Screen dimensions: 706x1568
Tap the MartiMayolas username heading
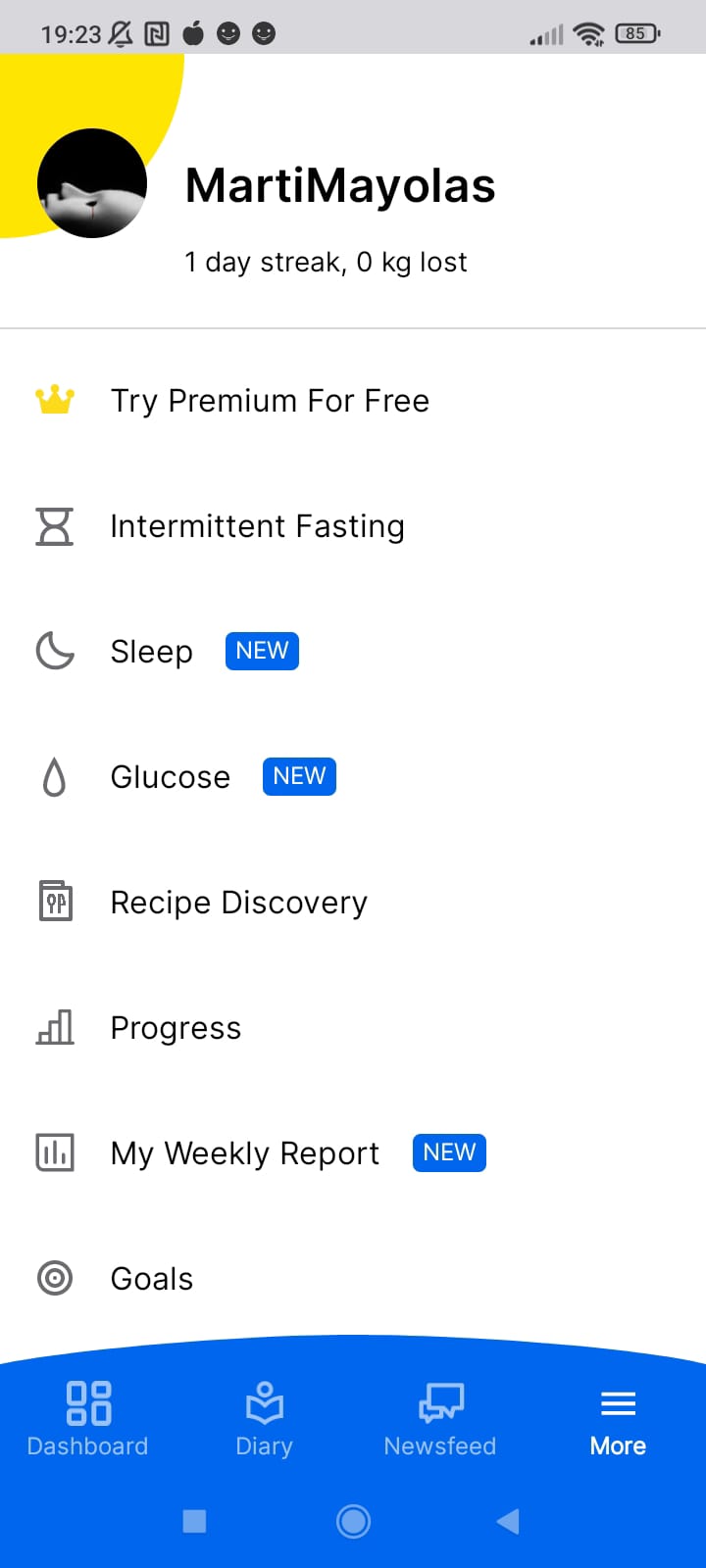340,186
